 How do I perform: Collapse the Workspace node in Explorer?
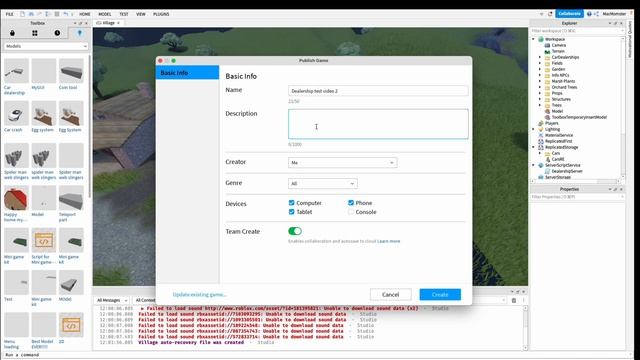(533, 39)
